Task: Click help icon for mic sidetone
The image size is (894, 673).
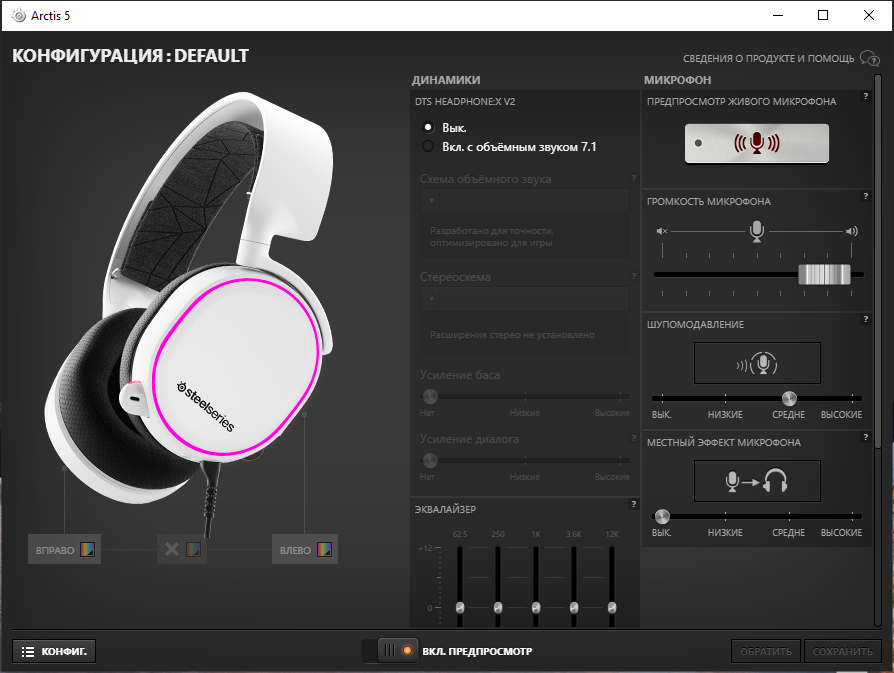Action: pos(865,437)
